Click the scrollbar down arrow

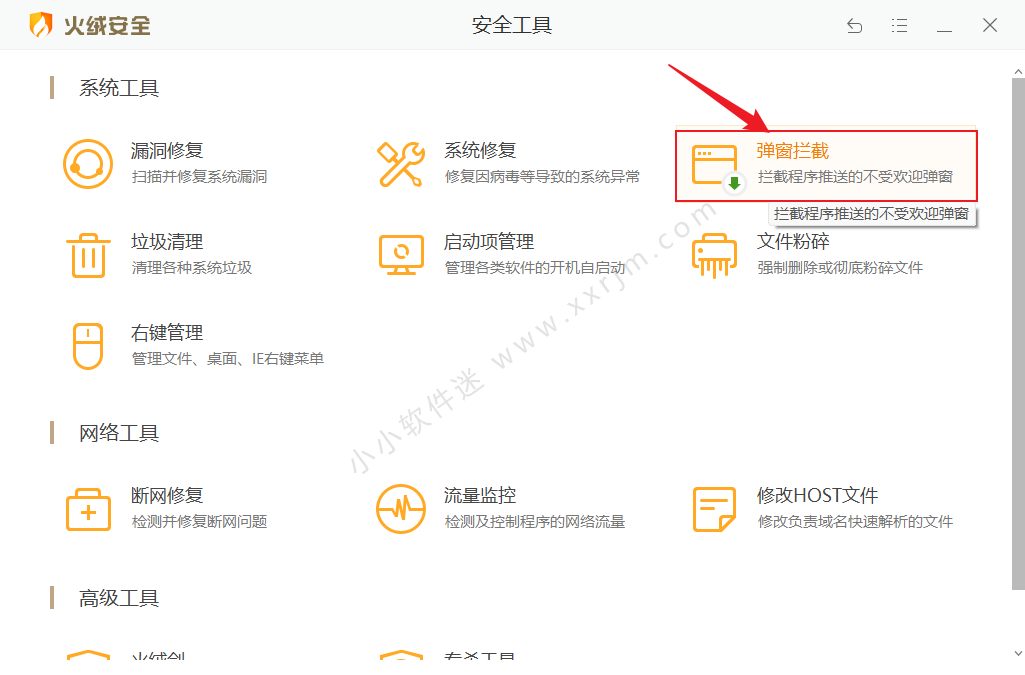click(1018, 653)
